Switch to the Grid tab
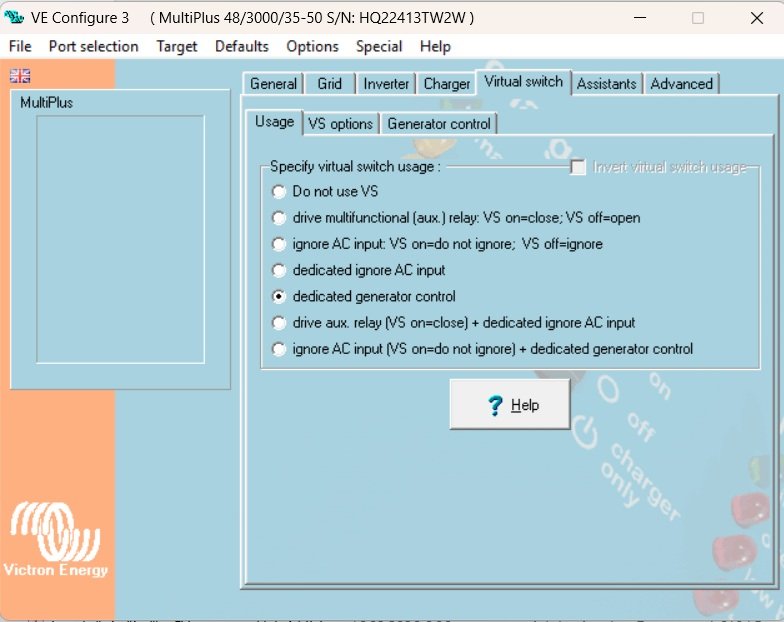 (x=330, y=84)
